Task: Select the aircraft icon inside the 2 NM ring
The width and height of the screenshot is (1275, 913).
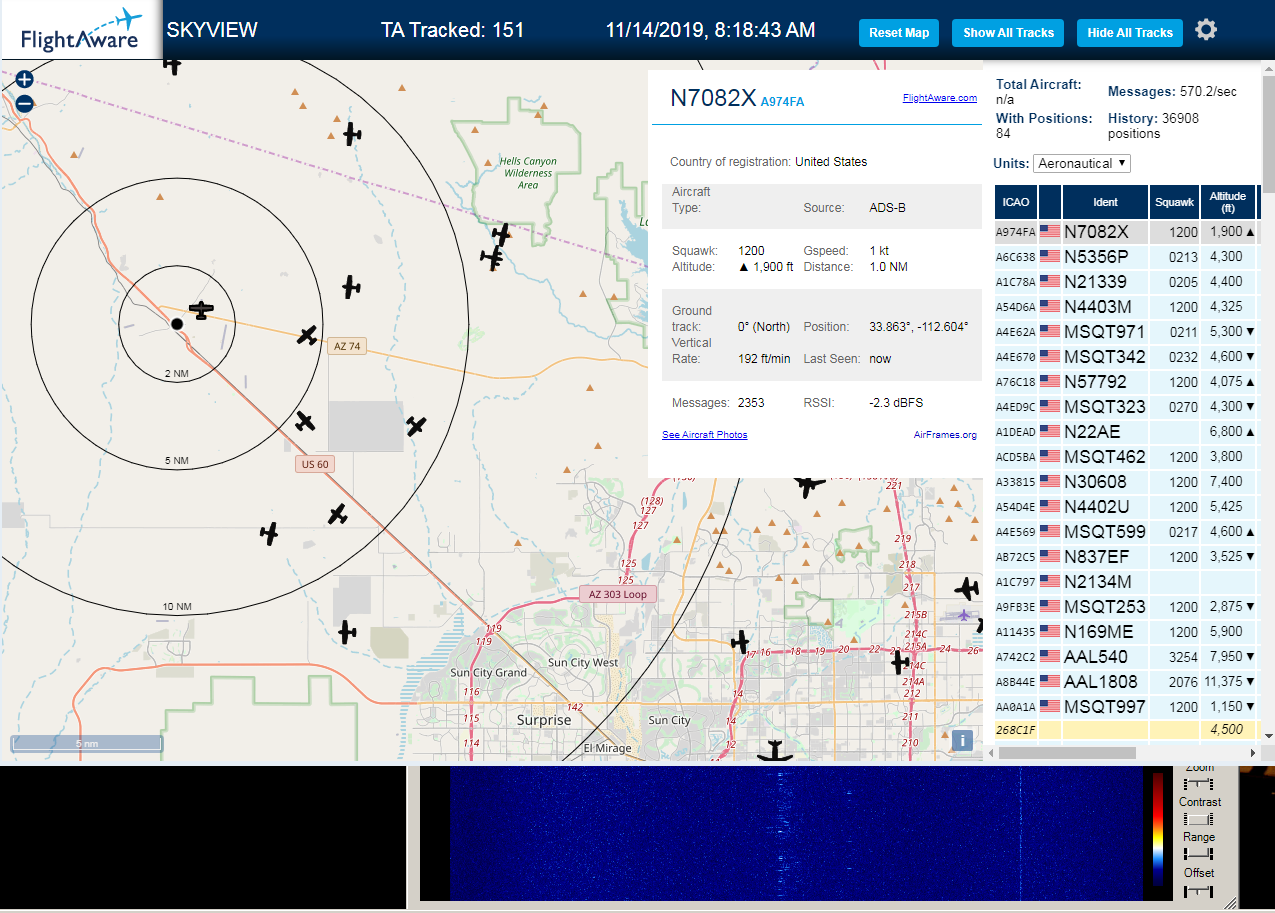Action: 202,310
